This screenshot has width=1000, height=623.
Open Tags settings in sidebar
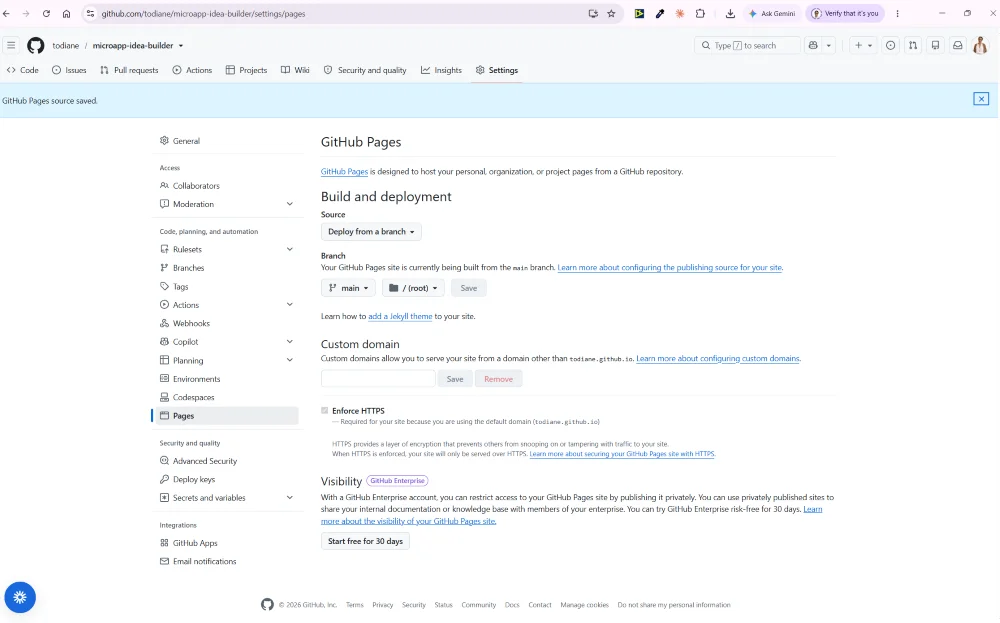click(228, 286)
